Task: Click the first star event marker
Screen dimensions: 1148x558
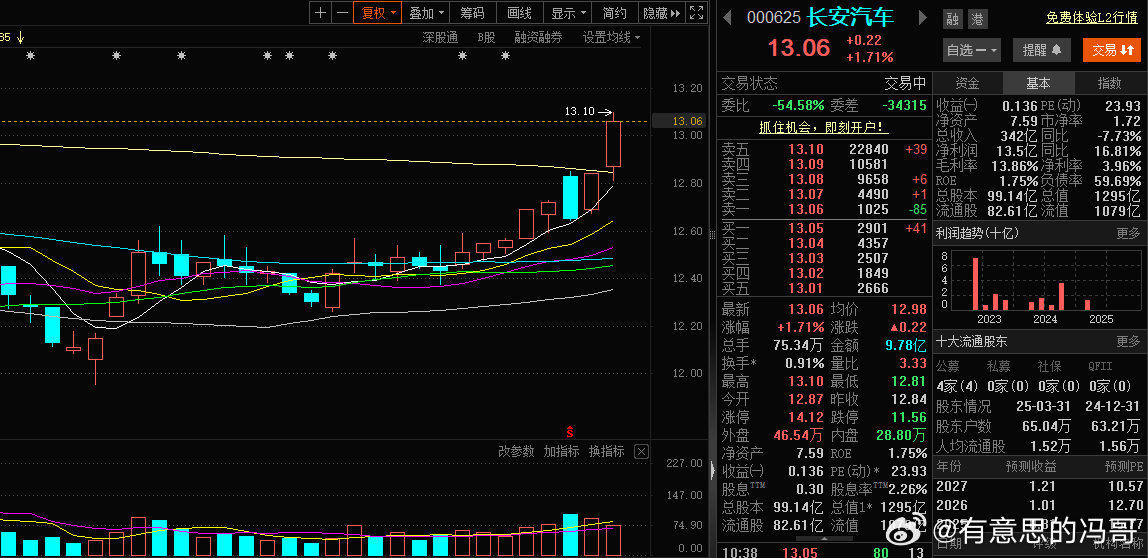Action: coord(30,56)
